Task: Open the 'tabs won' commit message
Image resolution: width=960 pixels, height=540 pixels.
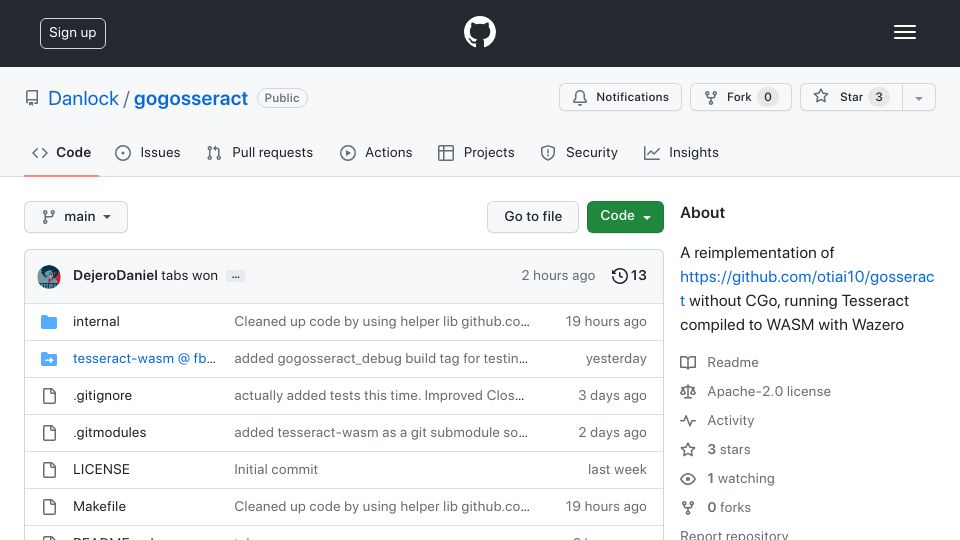Action: click(189, 276)
